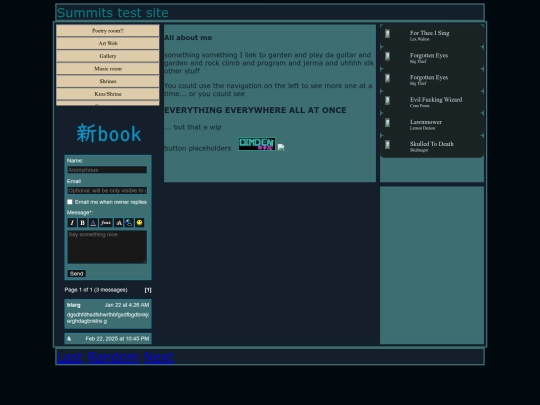Viewport: 540px width, 405px height.
Task: Select the For Thee I Sing track
Action: [x=432, y=35]
